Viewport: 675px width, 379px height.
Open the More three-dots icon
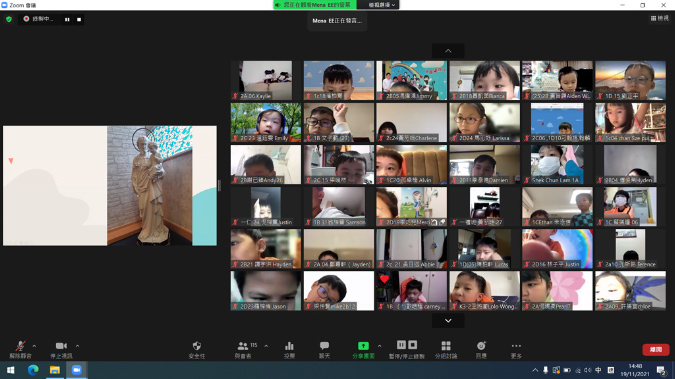516,346
